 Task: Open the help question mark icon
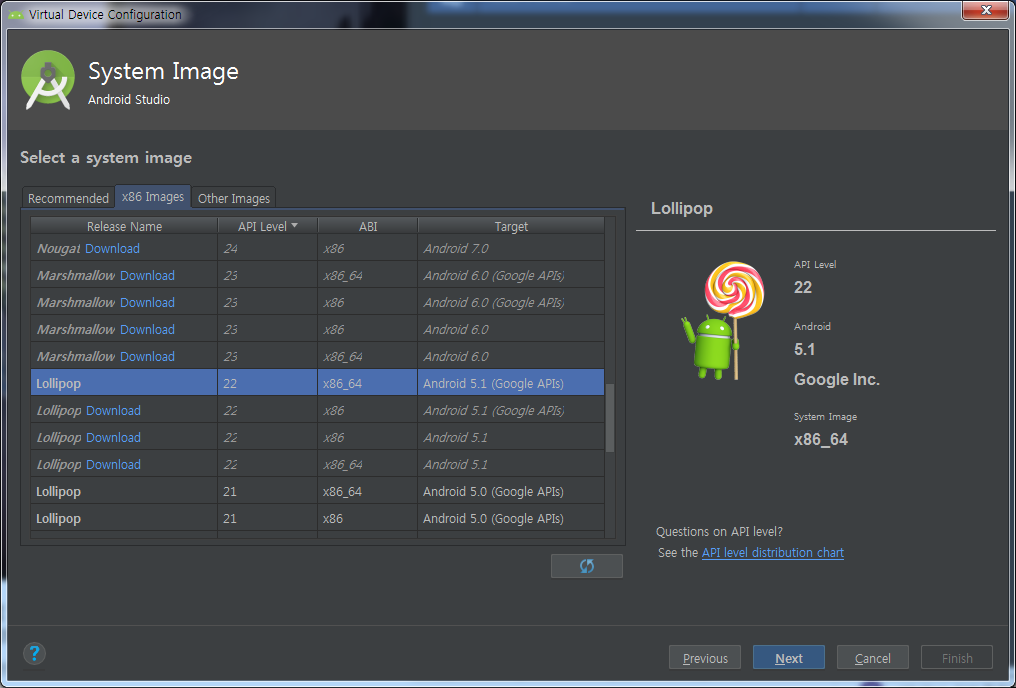coord(34,653)
